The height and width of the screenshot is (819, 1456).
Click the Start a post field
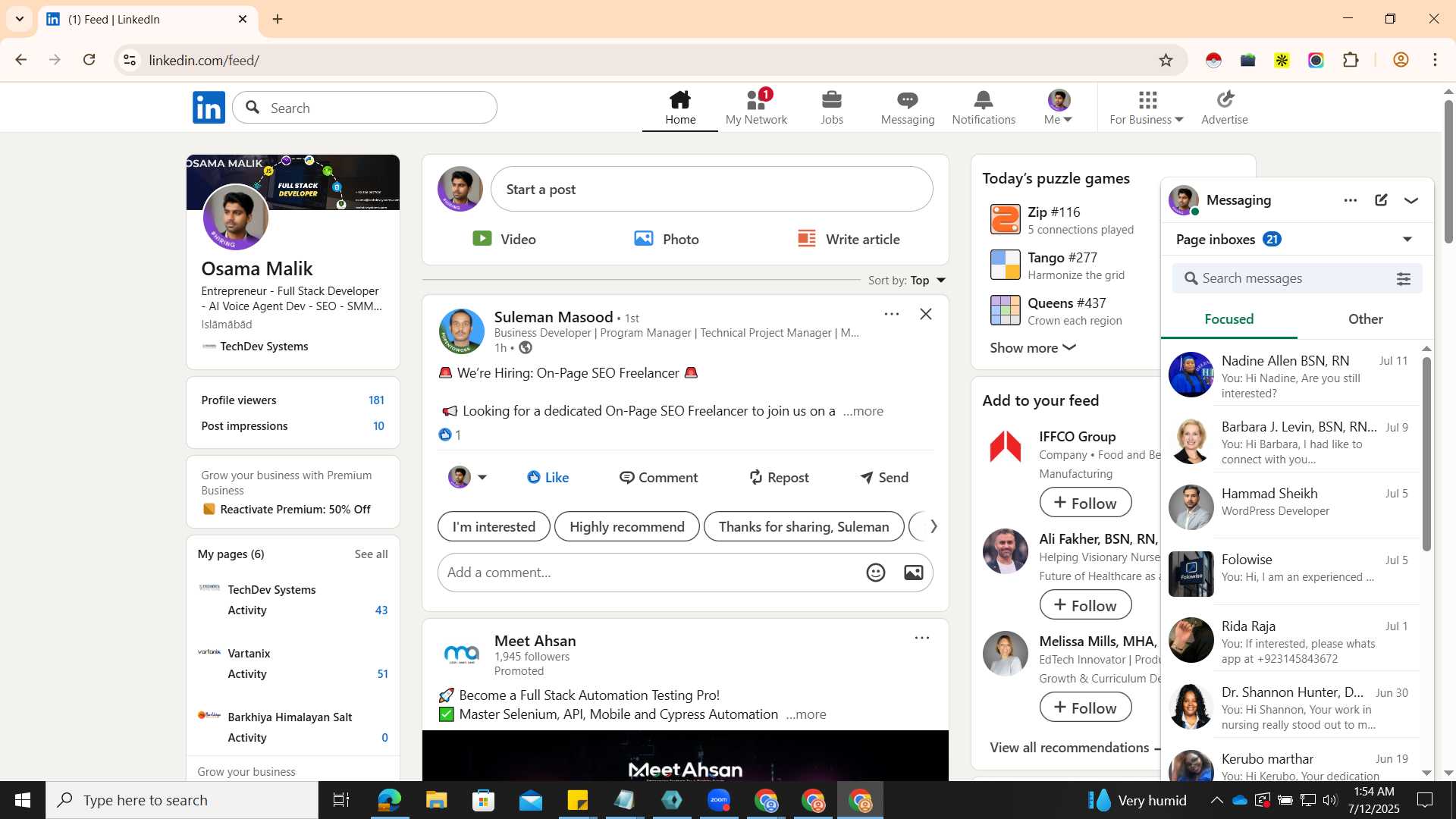point(711,189)
